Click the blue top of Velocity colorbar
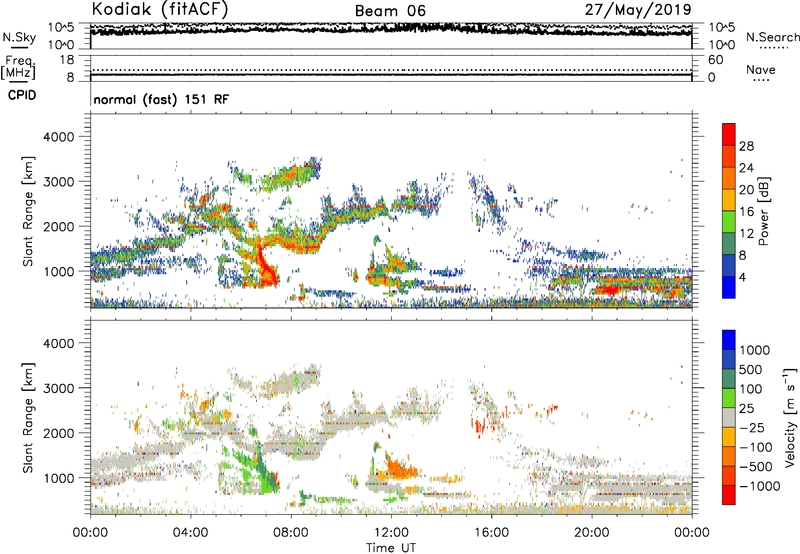The width and height of the screenshot is (800, 554). coord(729,340)
